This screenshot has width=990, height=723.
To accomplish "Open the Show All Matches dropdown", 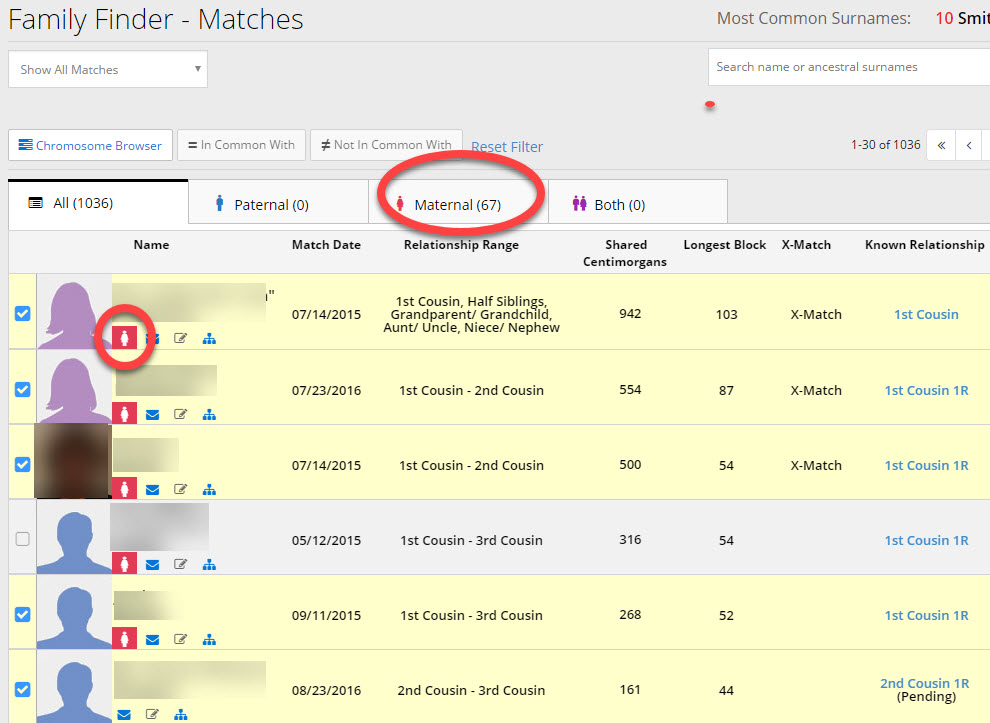I will pyautogui.click(x=108, y=69).
